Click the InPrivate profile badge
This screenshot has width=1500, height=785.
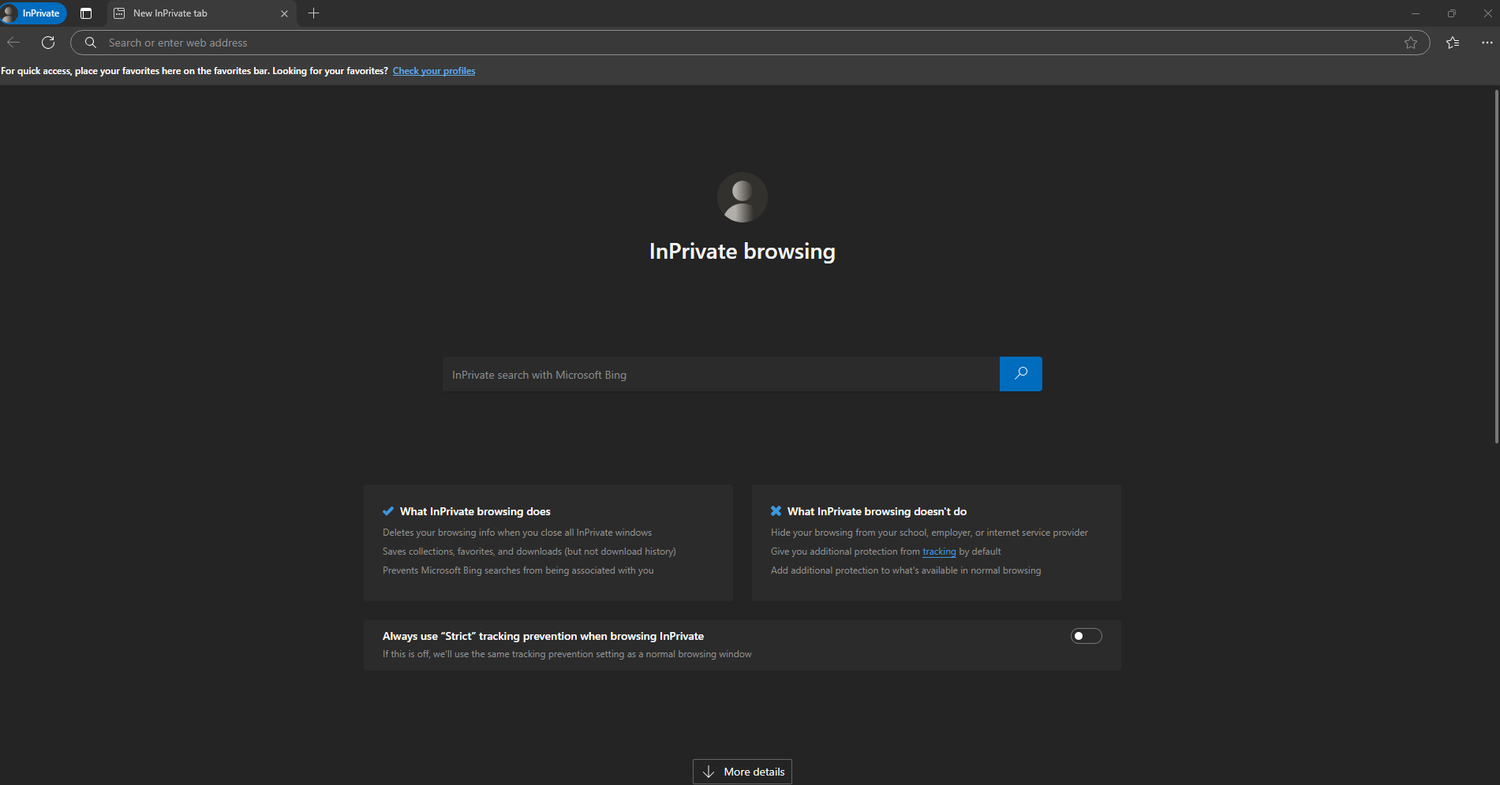34,13
